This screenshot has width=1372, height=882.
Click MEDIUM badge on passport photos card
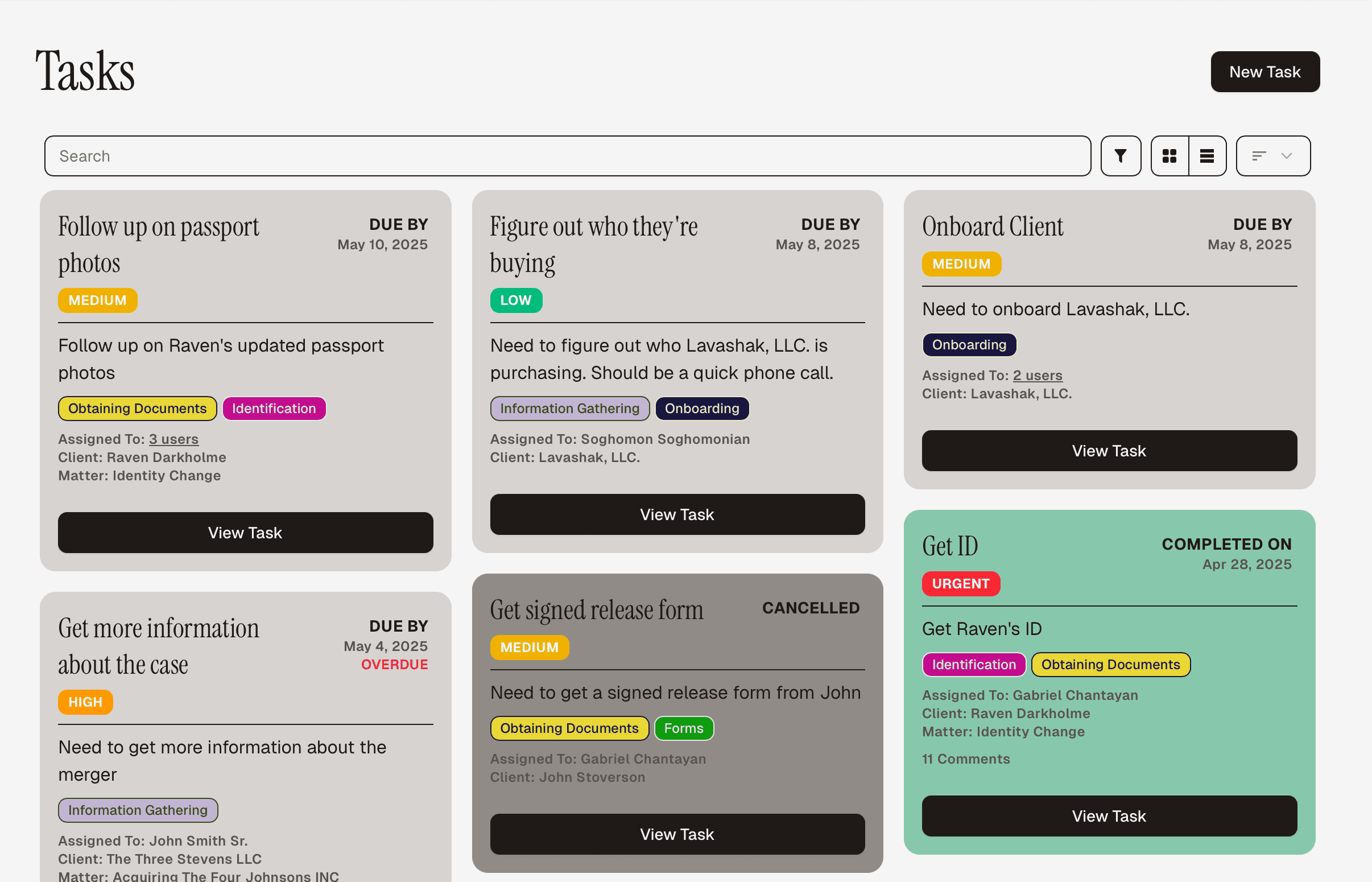[x=97, y=300]
